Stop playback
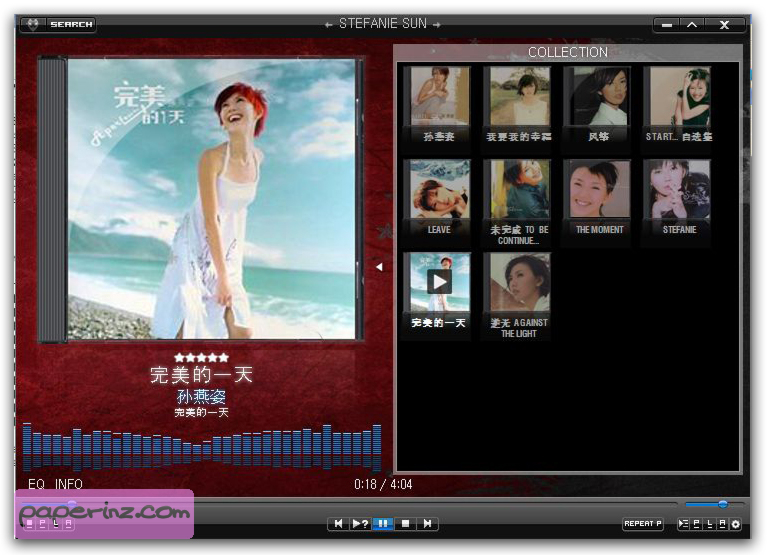 [x=405, y=524]
